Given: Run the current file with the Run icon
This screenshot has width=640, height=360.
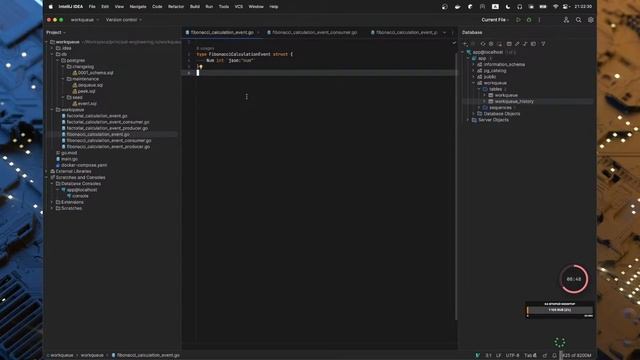Looking at the screenshot, I should (518, 20).
